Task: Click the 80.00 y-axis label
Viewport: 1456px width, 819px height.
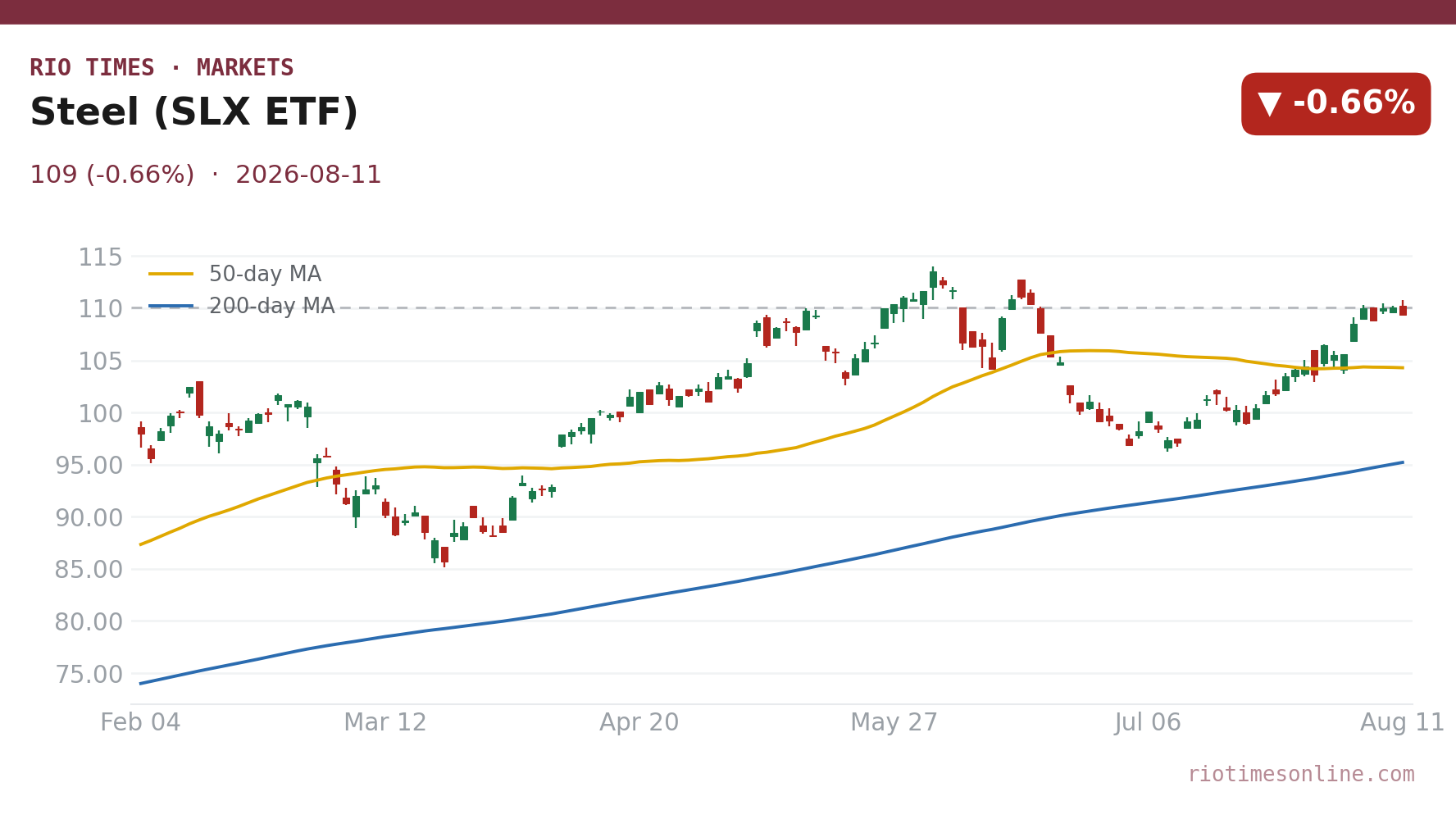Action: tap(89, 622)
